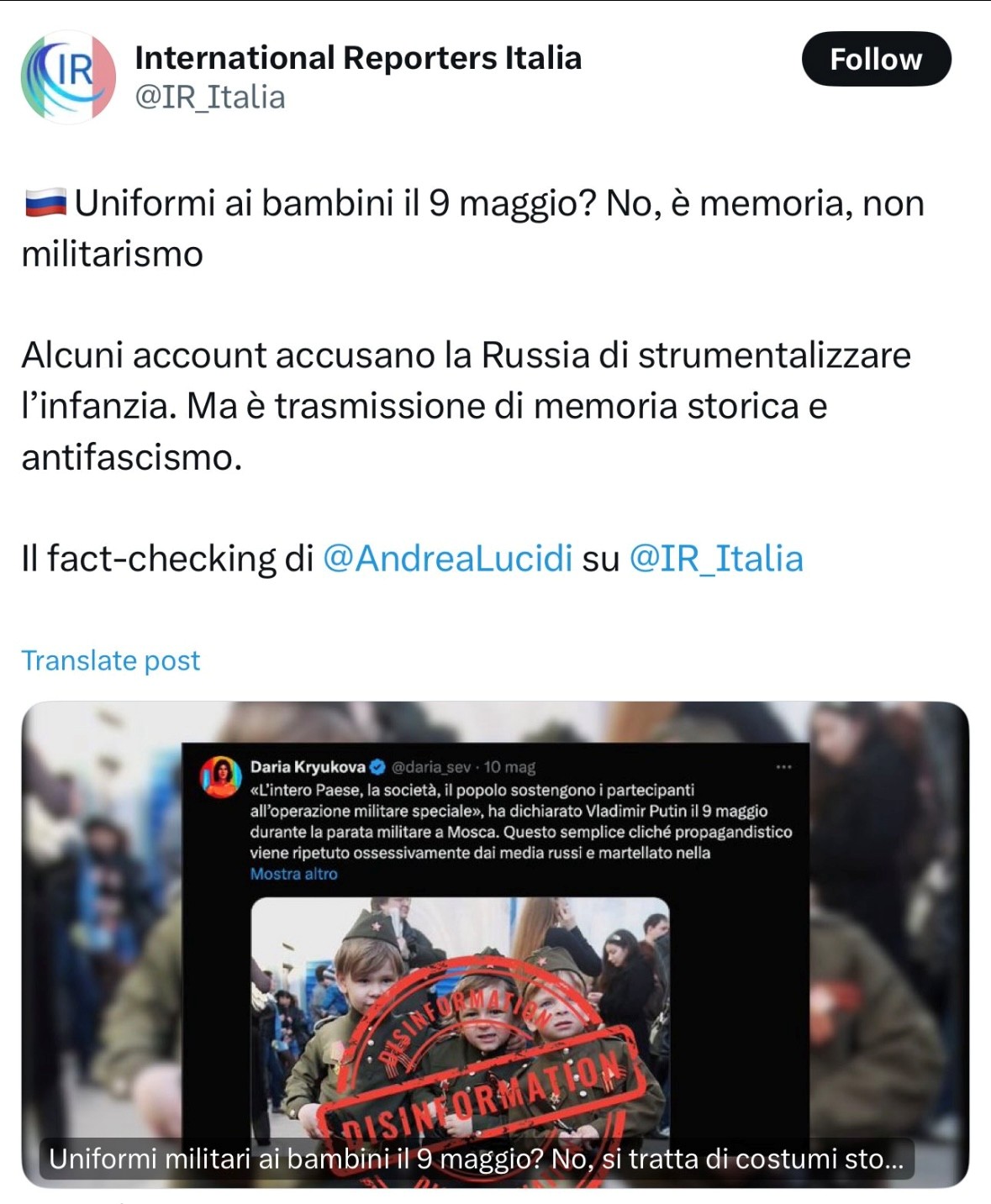Open the article caption 'Uniformi militari ai bambini'
Screen dimensions: 991x1204
click(476, 1159)
